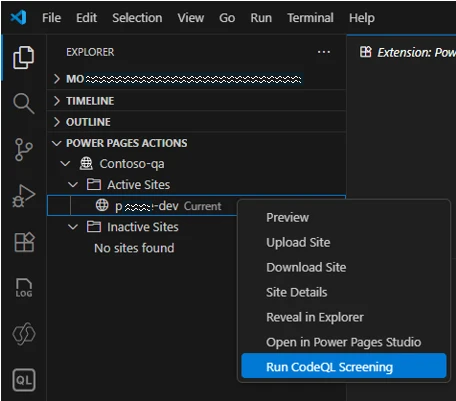Viewport: 456px width, 401px height.
Task: Open the LOG viewer icon in activity bar
Action: (24, 288)
